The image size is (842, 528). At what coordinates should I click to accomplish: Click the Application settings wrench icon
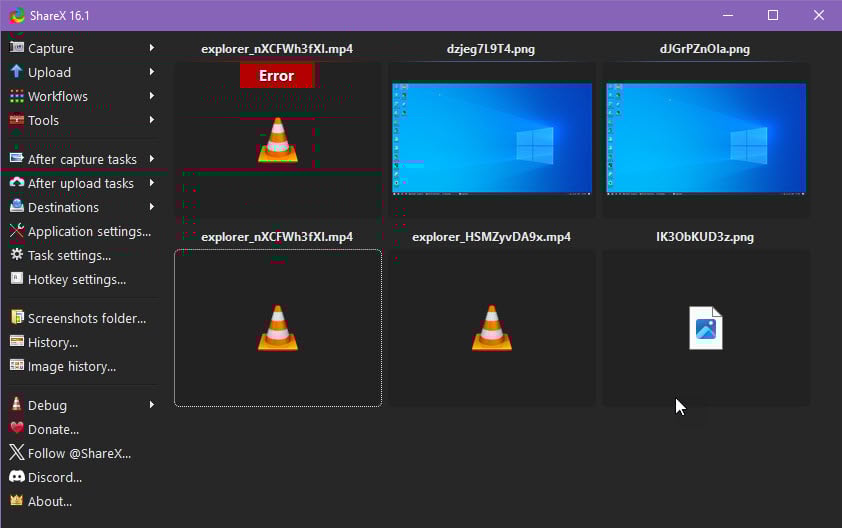(17, 231)
